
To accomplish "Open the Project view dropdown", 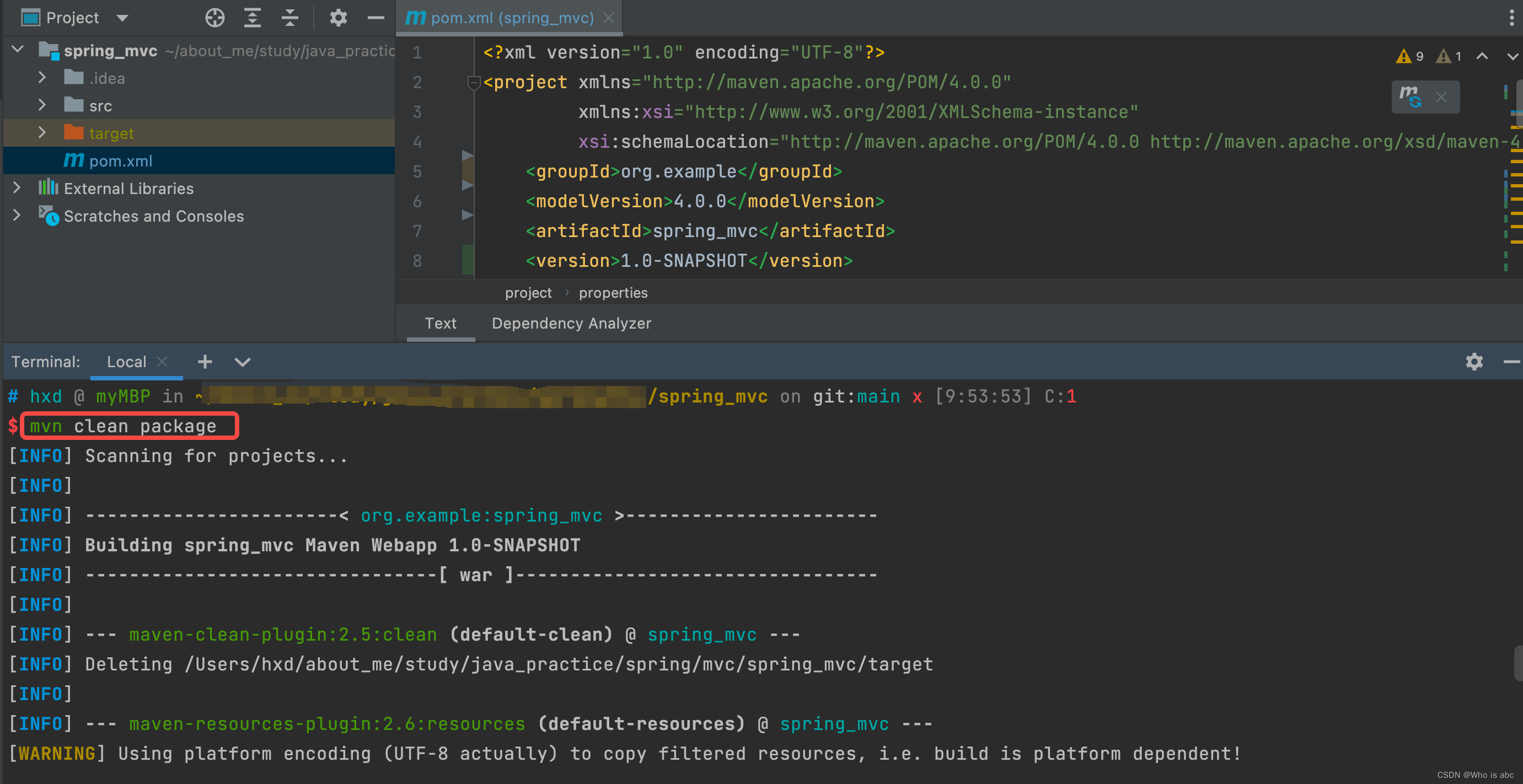I will tap(122, 18).
